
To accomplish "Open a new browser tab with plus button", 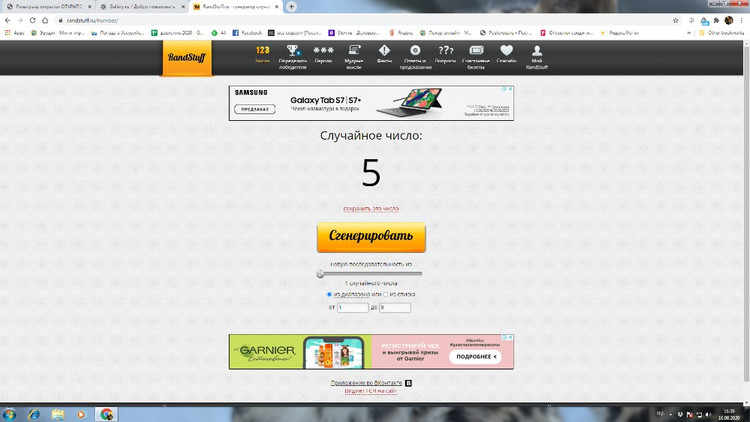I will pos(291,6).
